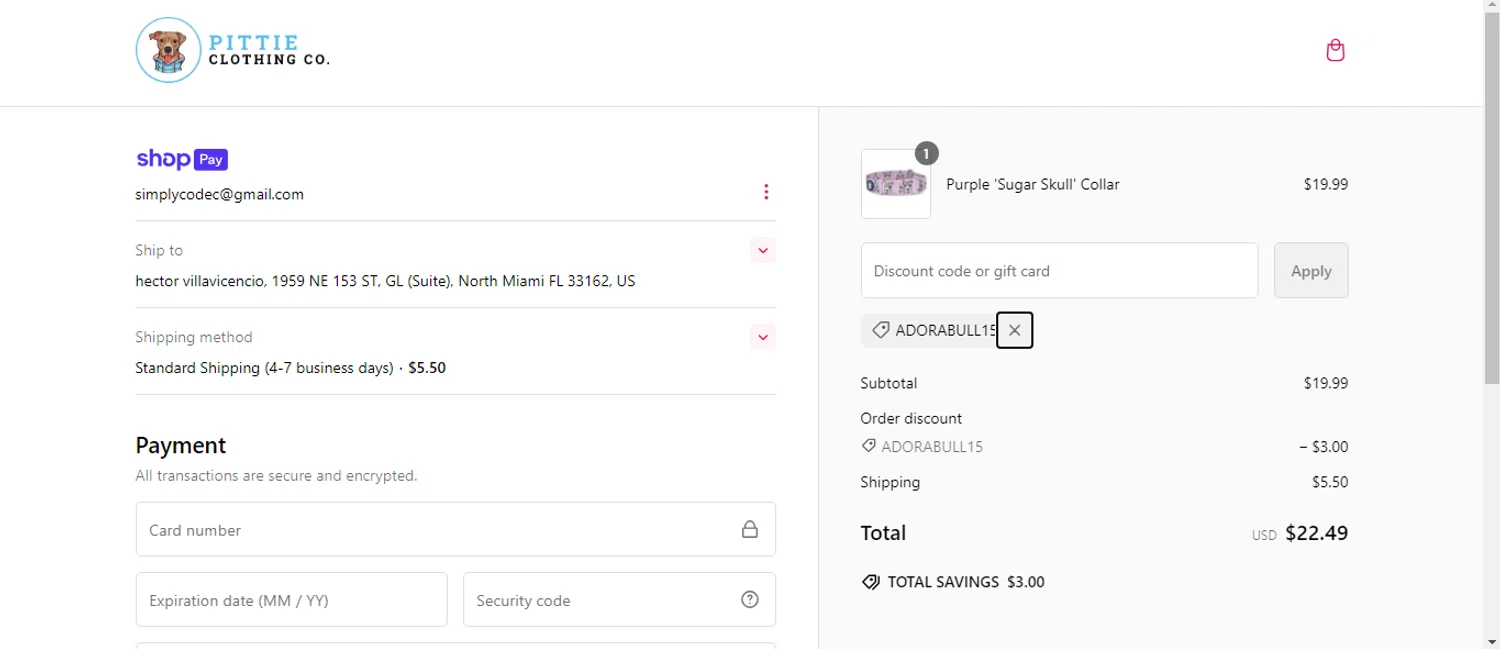Focus the Card number field
Image resolution: width=1500 pixels, height=649 pixels.
[456, 529]
